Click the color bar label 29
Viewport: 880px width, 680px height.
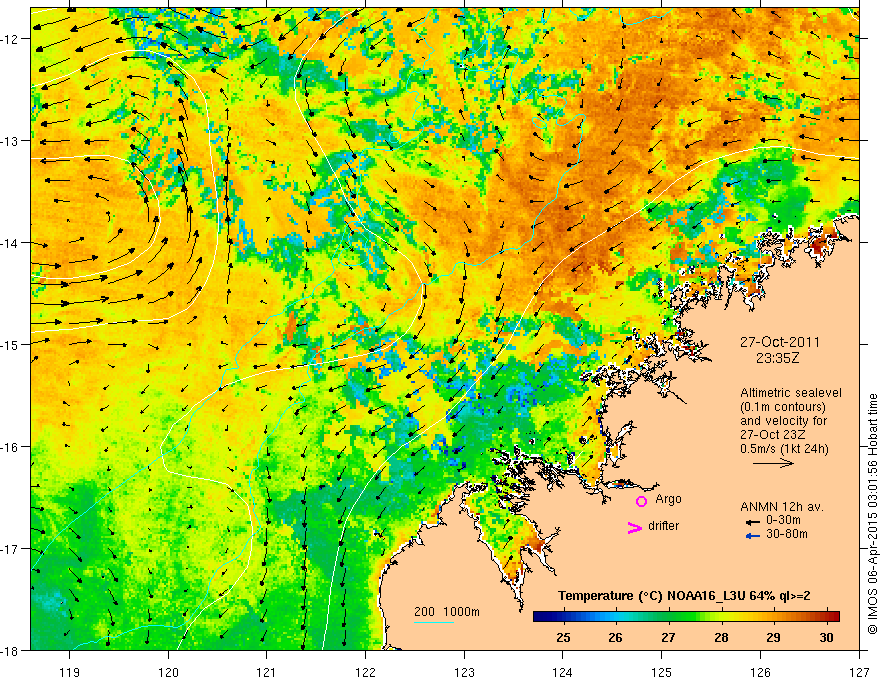pyautogui.click(x=773, y=637)
